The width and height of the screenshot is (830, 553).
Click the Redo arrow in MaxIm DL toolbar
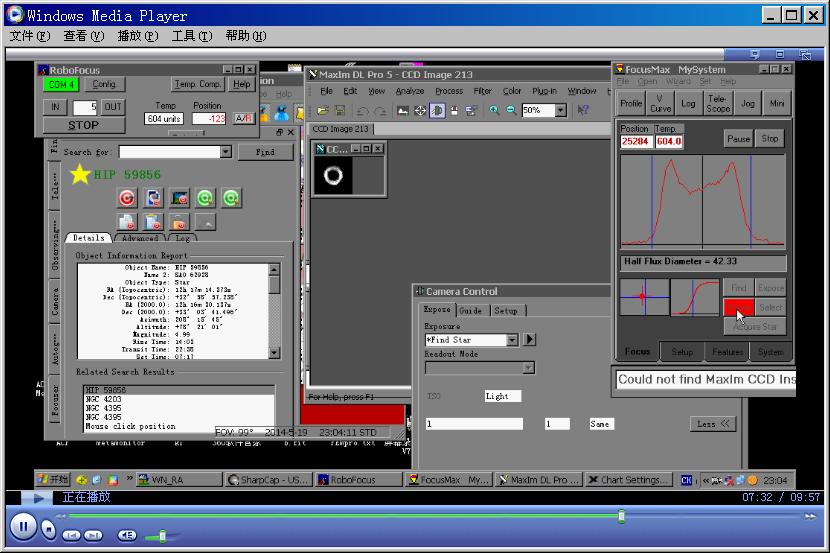coord(380,111)
